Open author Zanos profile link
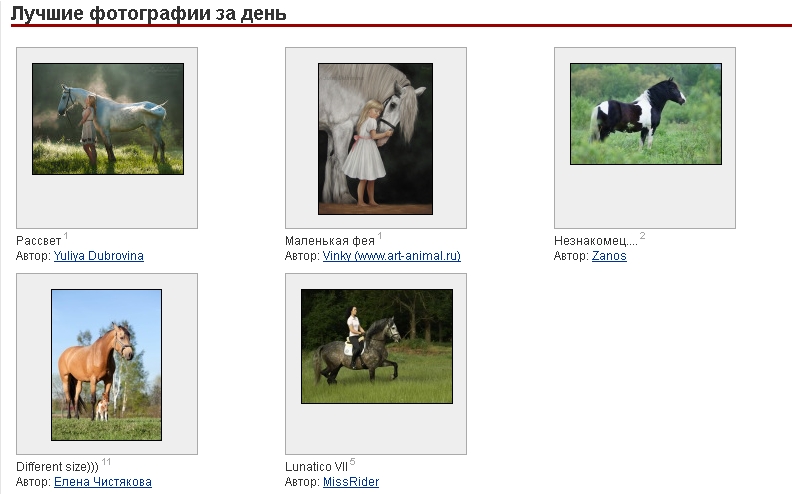This screenshot has width=792, height=494. [609, 256]
